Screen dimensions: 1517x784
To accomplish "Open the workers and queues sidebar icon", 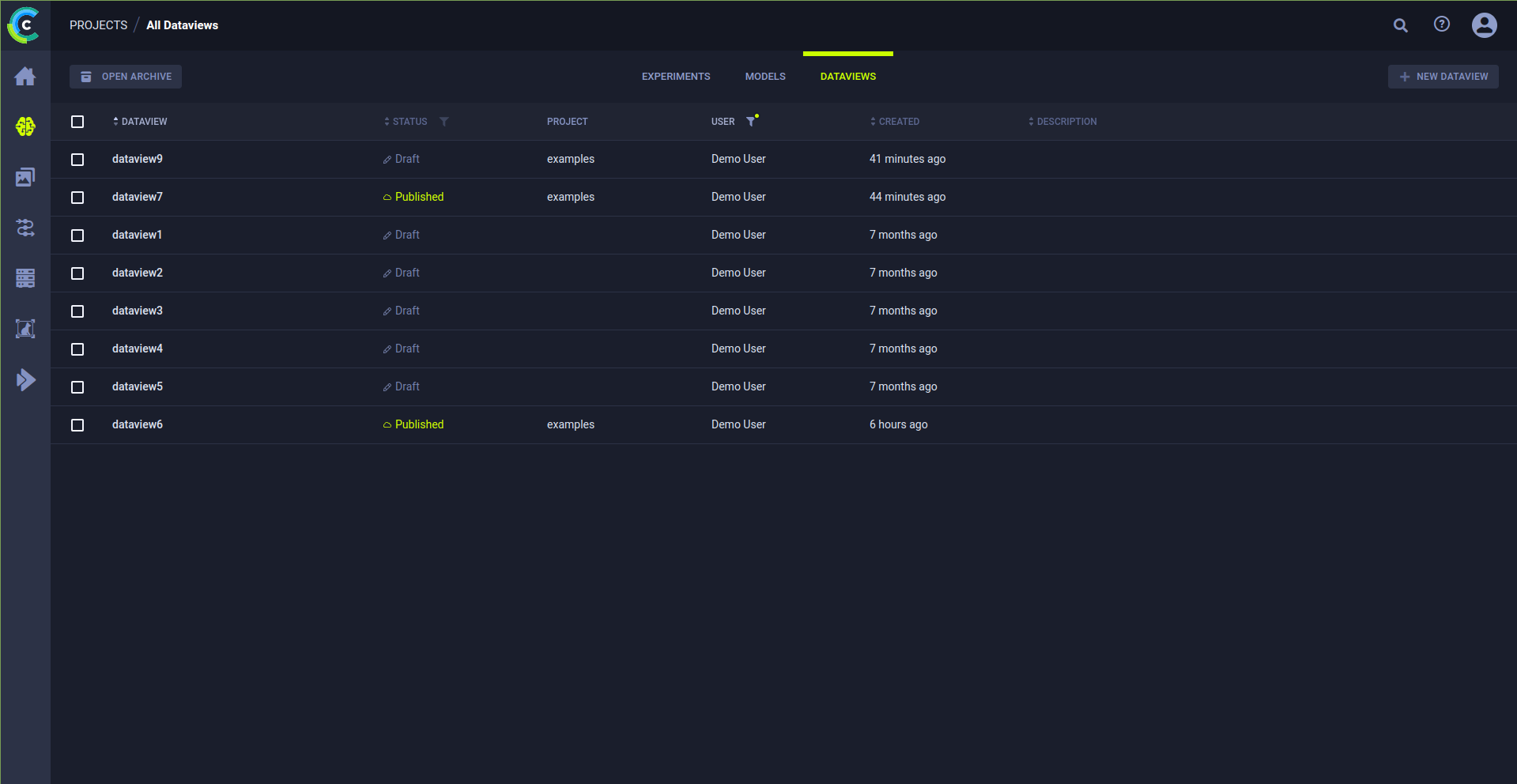I will click(25, 278).
